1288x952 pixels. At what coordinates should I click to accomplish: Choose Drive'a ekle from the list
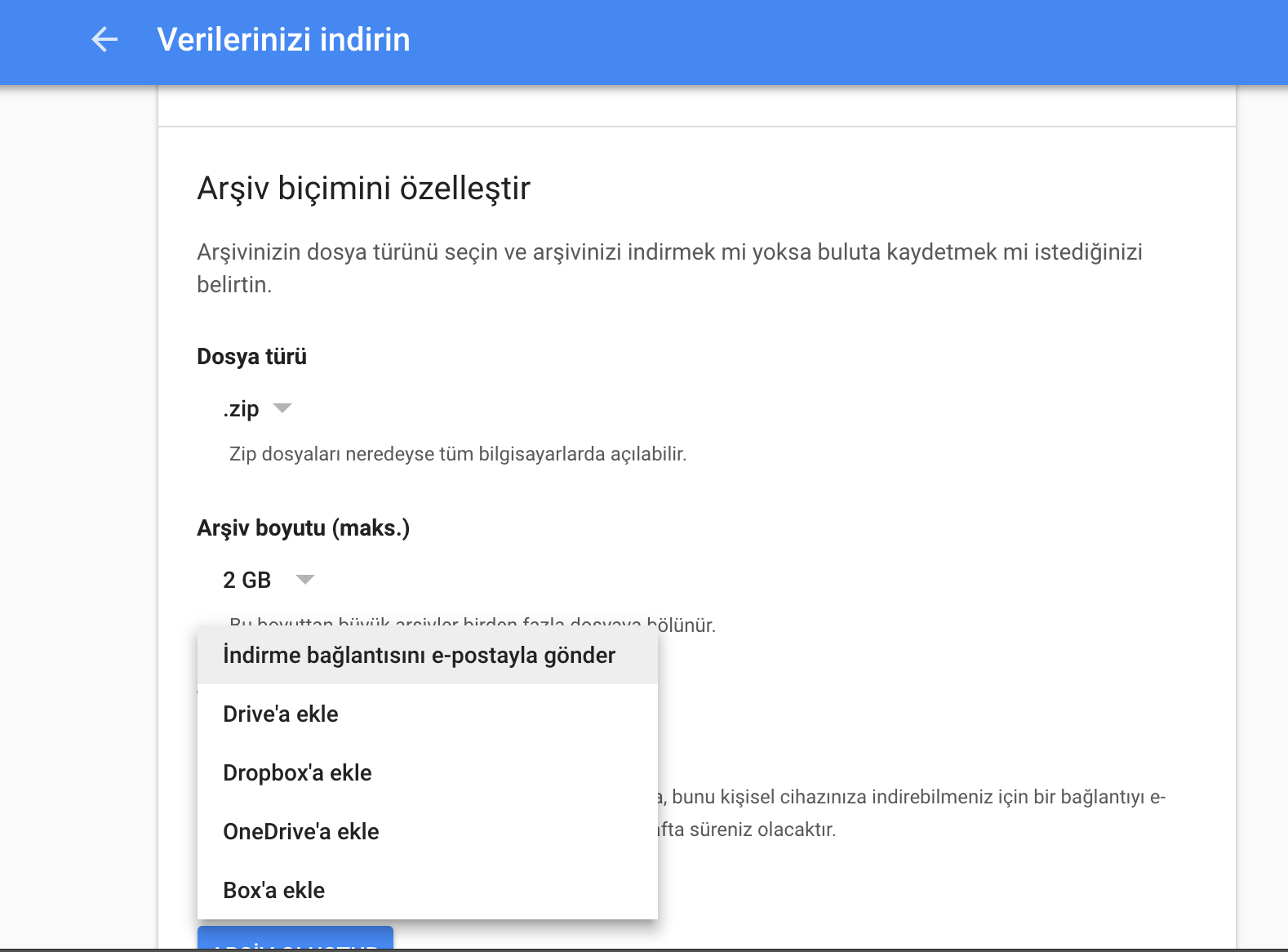click(x=281, y=714)
